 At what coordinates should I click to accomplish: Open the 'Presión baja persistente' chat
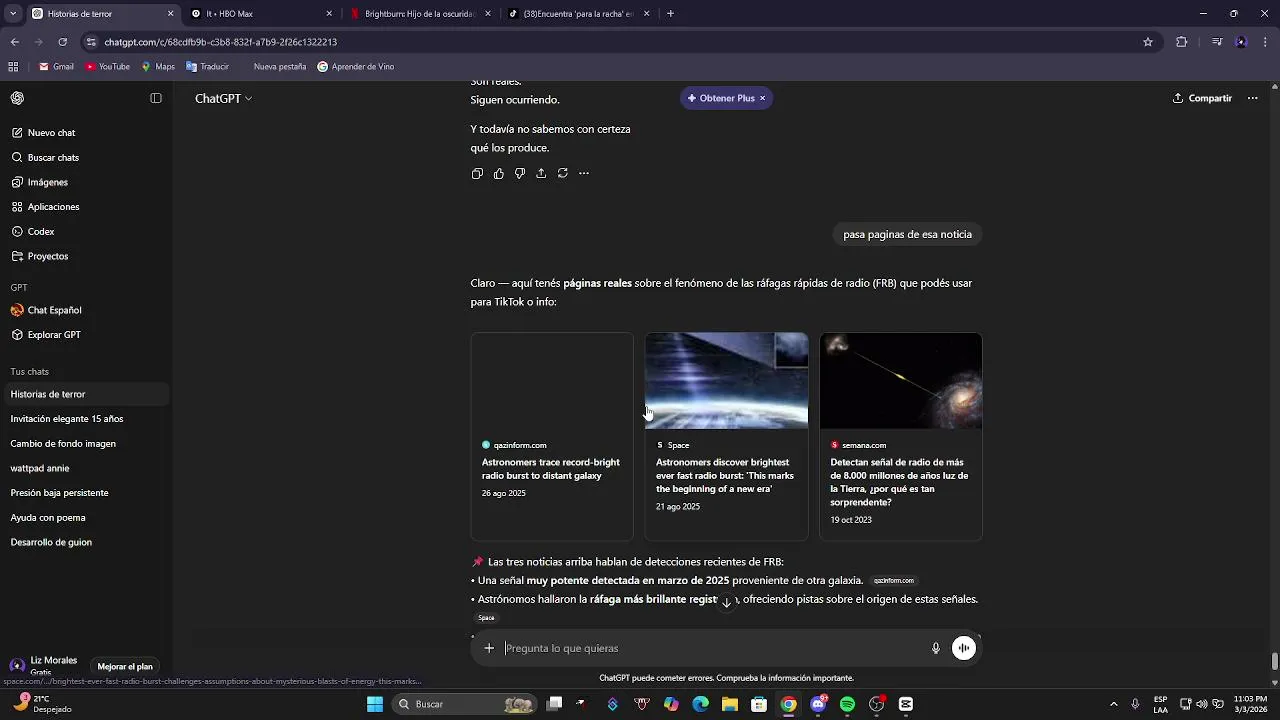coord(85,493)
